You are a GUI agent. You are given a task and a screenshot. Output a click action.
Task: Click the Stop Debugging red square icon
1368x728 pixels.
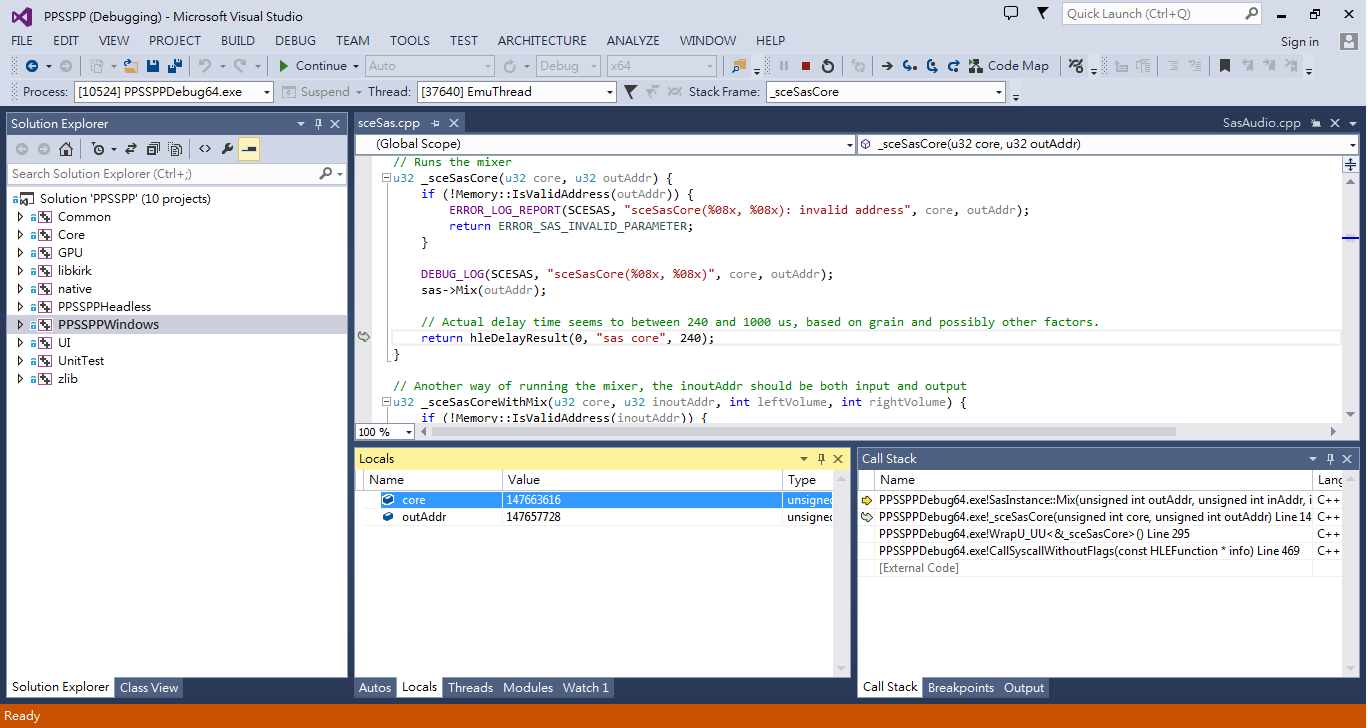(x=806, y=66)
